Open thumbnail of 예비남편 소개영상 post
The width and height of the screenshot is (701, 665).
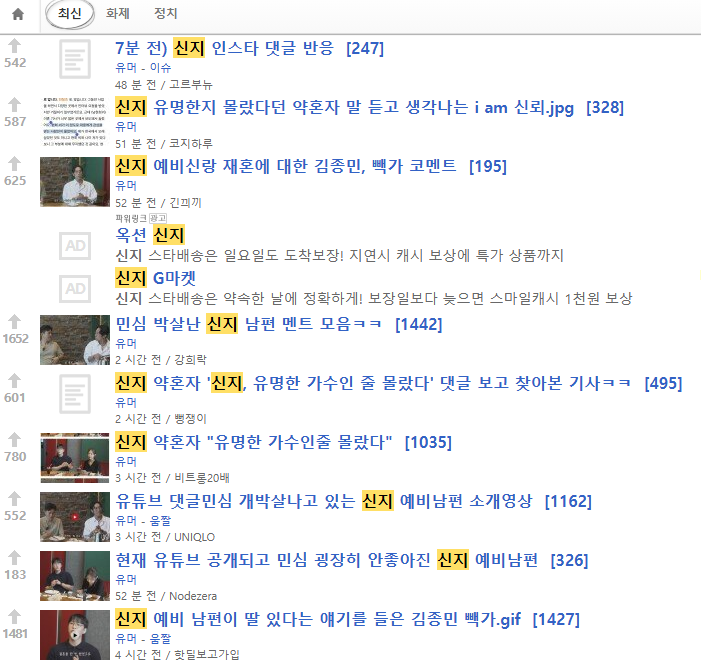click(74, 516)
